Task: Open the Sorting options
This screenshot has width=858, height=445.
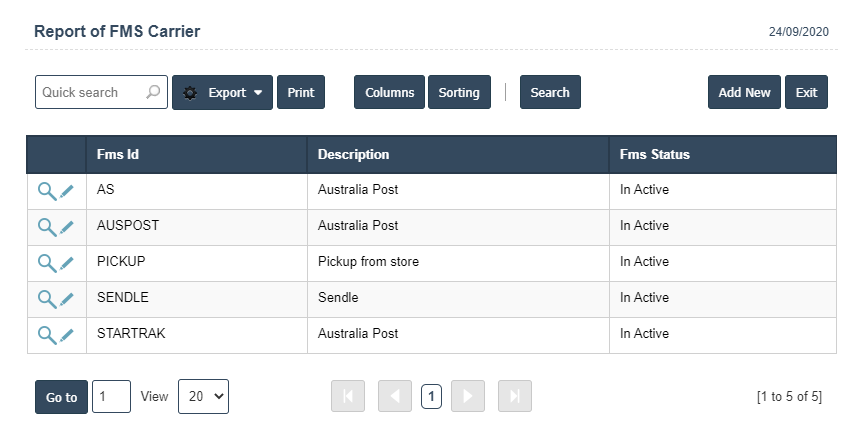Action: pyautogui.click(x=459, y=92)
